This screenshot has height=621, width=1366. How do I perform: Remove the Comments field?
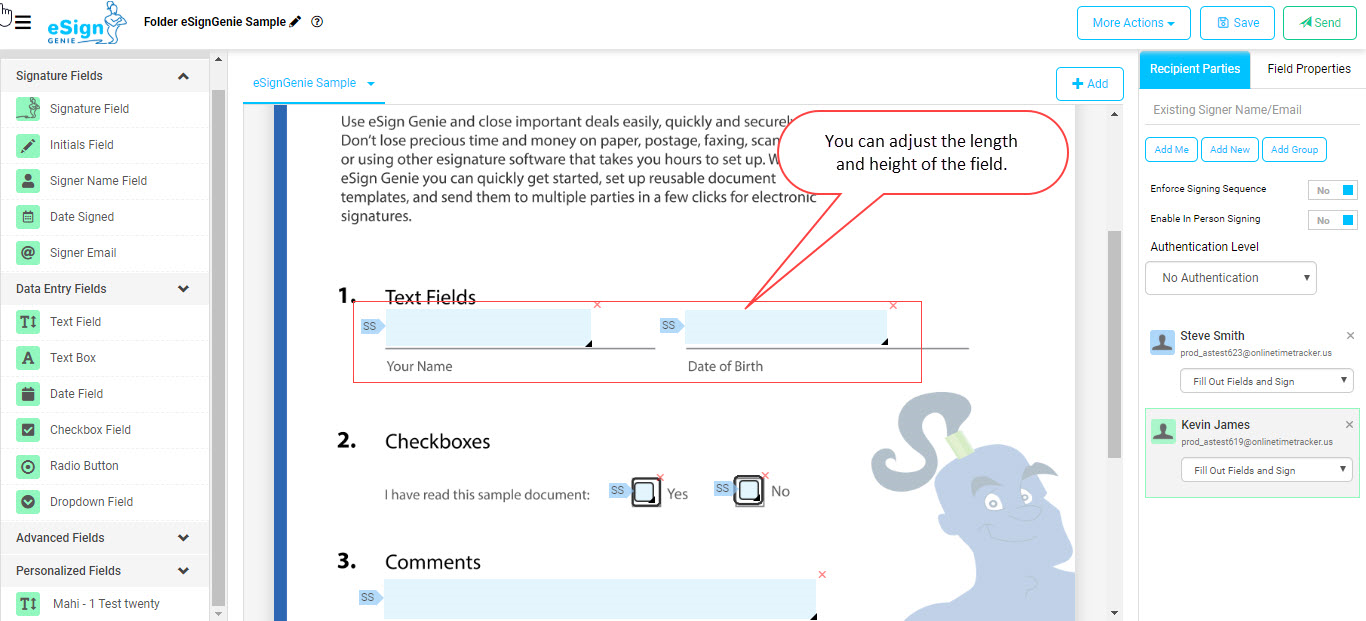(822, 574)
